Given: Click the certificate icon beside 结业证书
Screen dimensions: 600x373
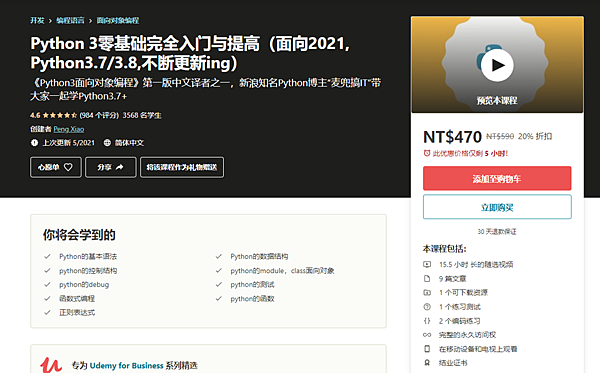Looking at the screenshot, I should 427,363.
